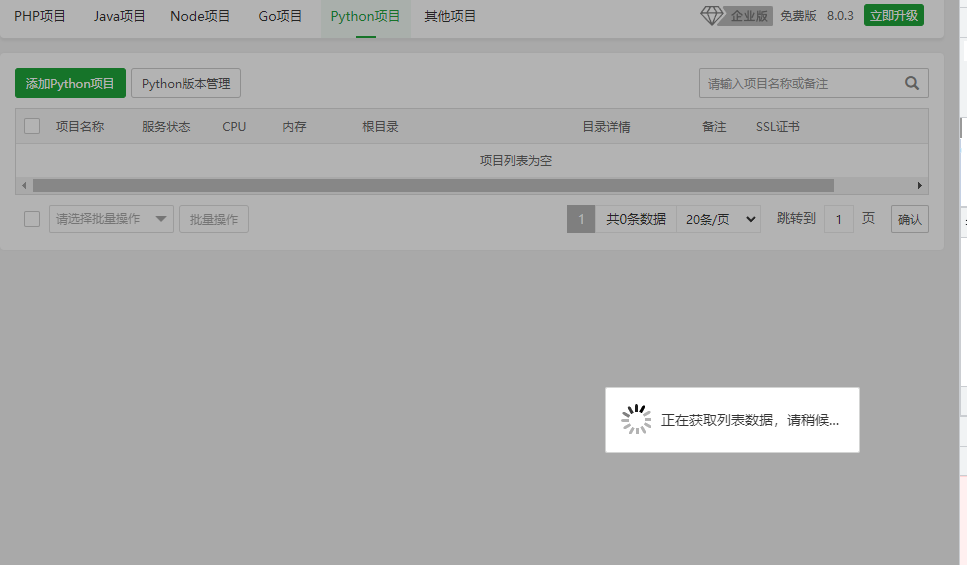Click the loading spinner icon

(636, 419)
